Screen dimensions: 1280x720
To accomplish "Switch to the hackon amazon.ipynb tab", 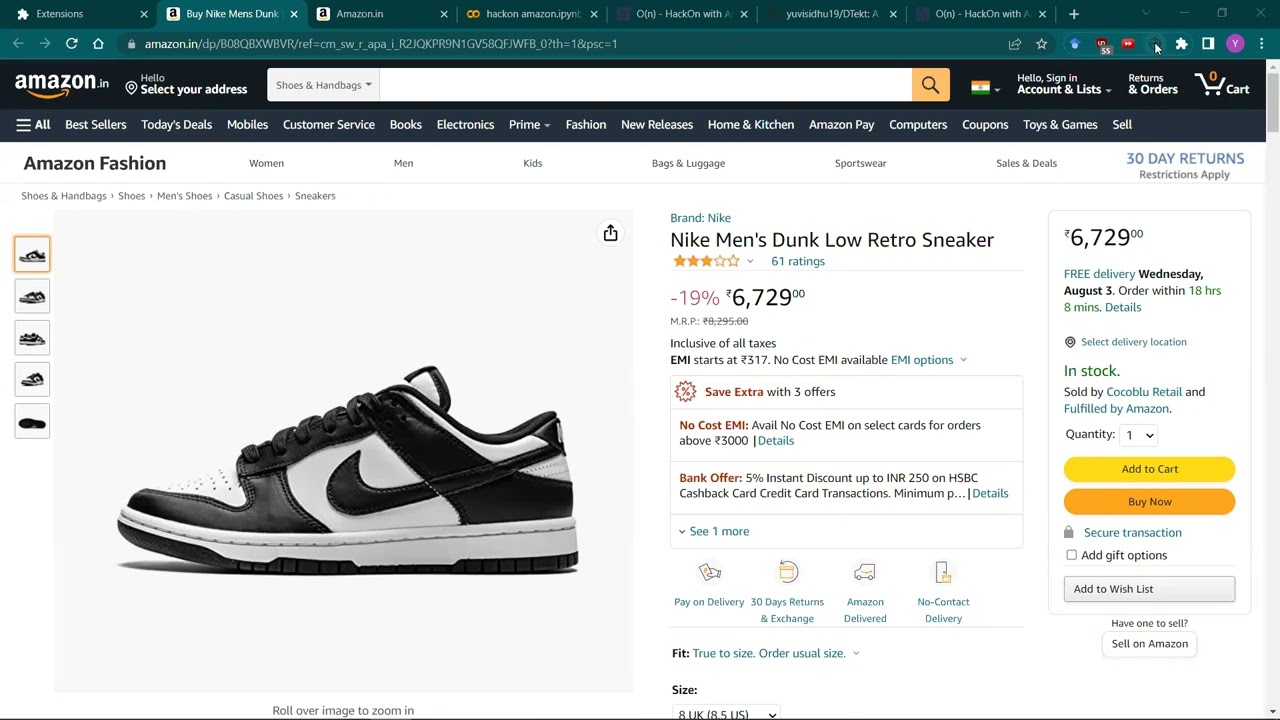I will point(531,14).
